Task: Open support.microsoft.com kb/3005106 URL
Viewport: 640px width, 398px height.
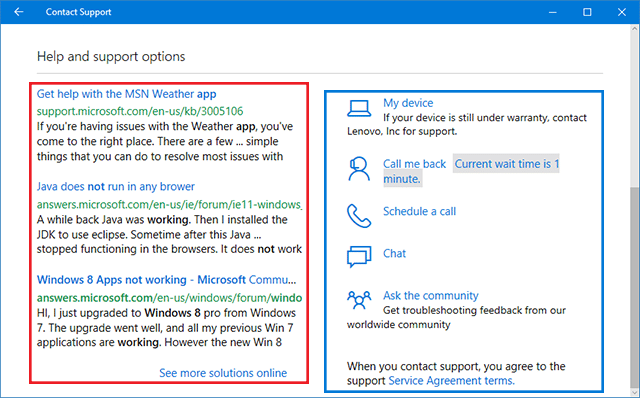Action: (140, 111)
